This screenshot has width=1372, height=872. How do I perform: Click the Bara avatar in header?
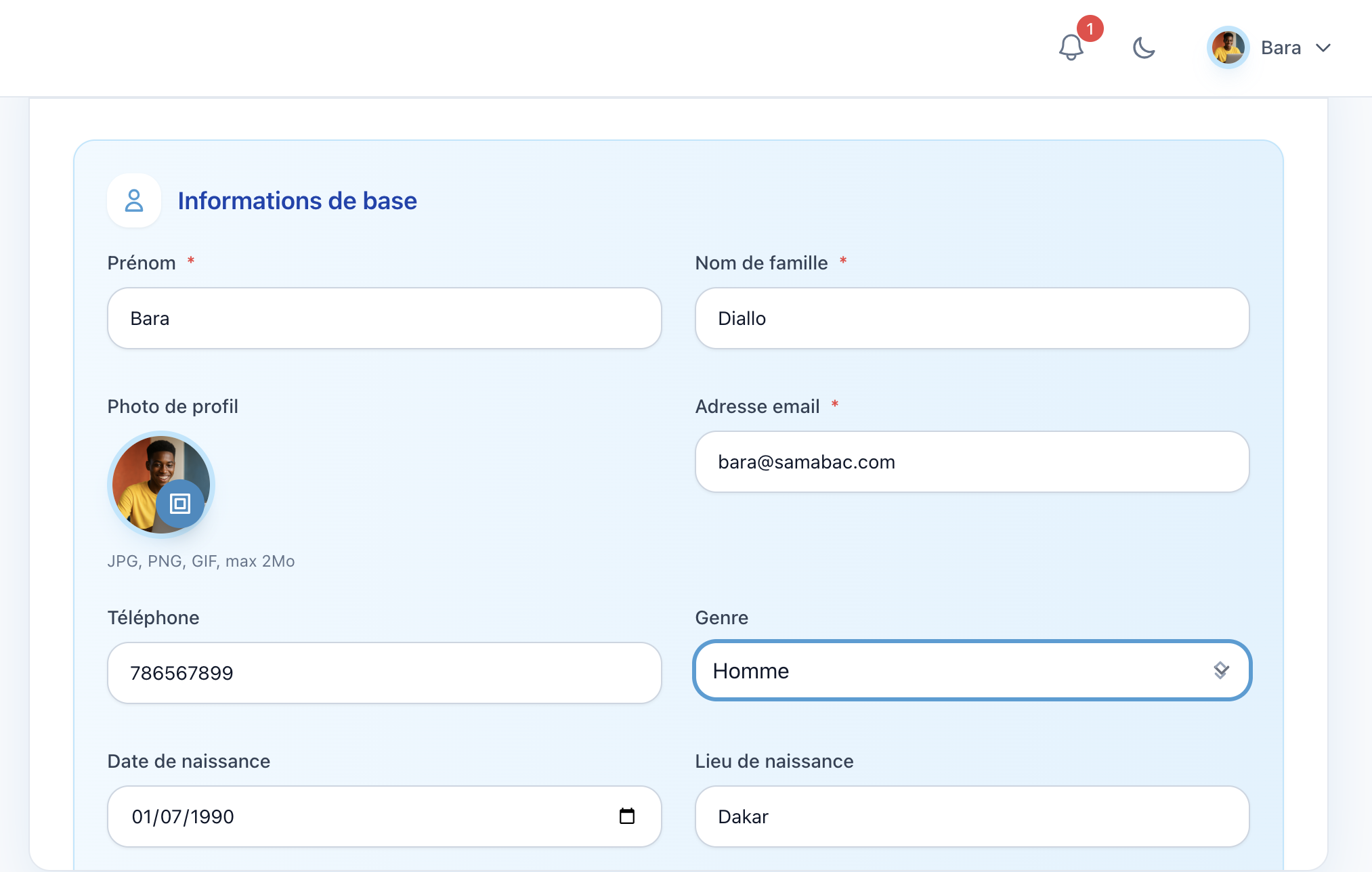click(1228, 48)
